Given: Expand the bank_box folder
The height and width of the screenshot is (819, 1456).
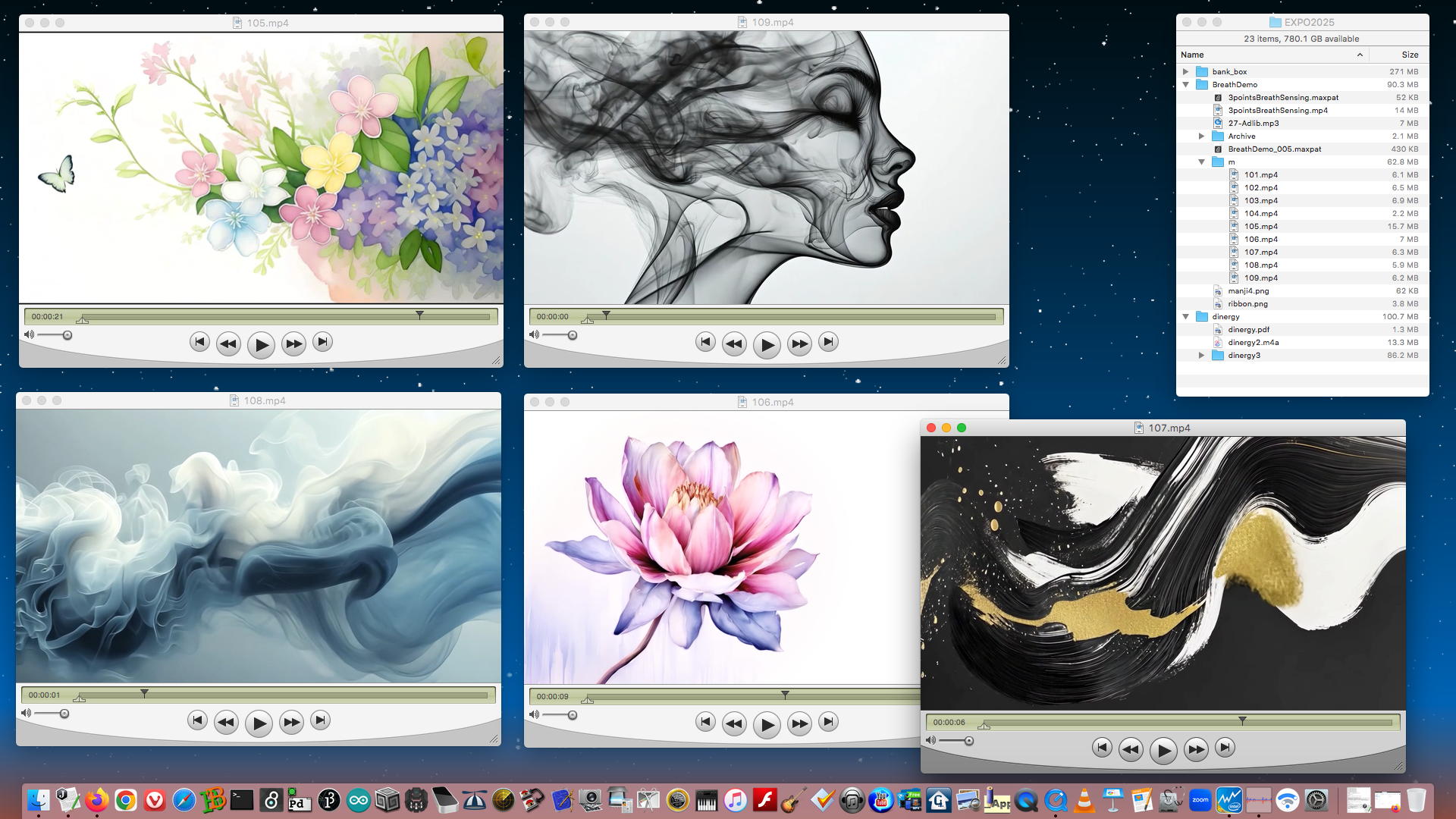Looking at the screenshot, I should pos(1186,72).
